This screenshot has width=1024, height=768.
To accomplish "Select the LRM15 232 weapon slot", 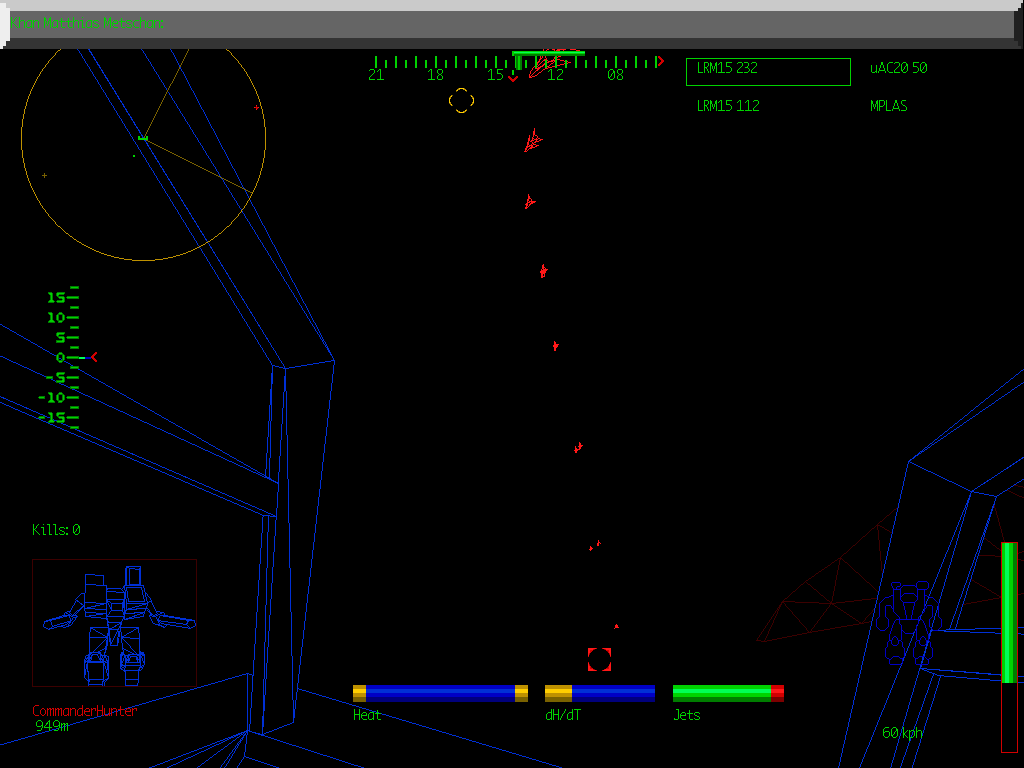I will click(767, 71).
